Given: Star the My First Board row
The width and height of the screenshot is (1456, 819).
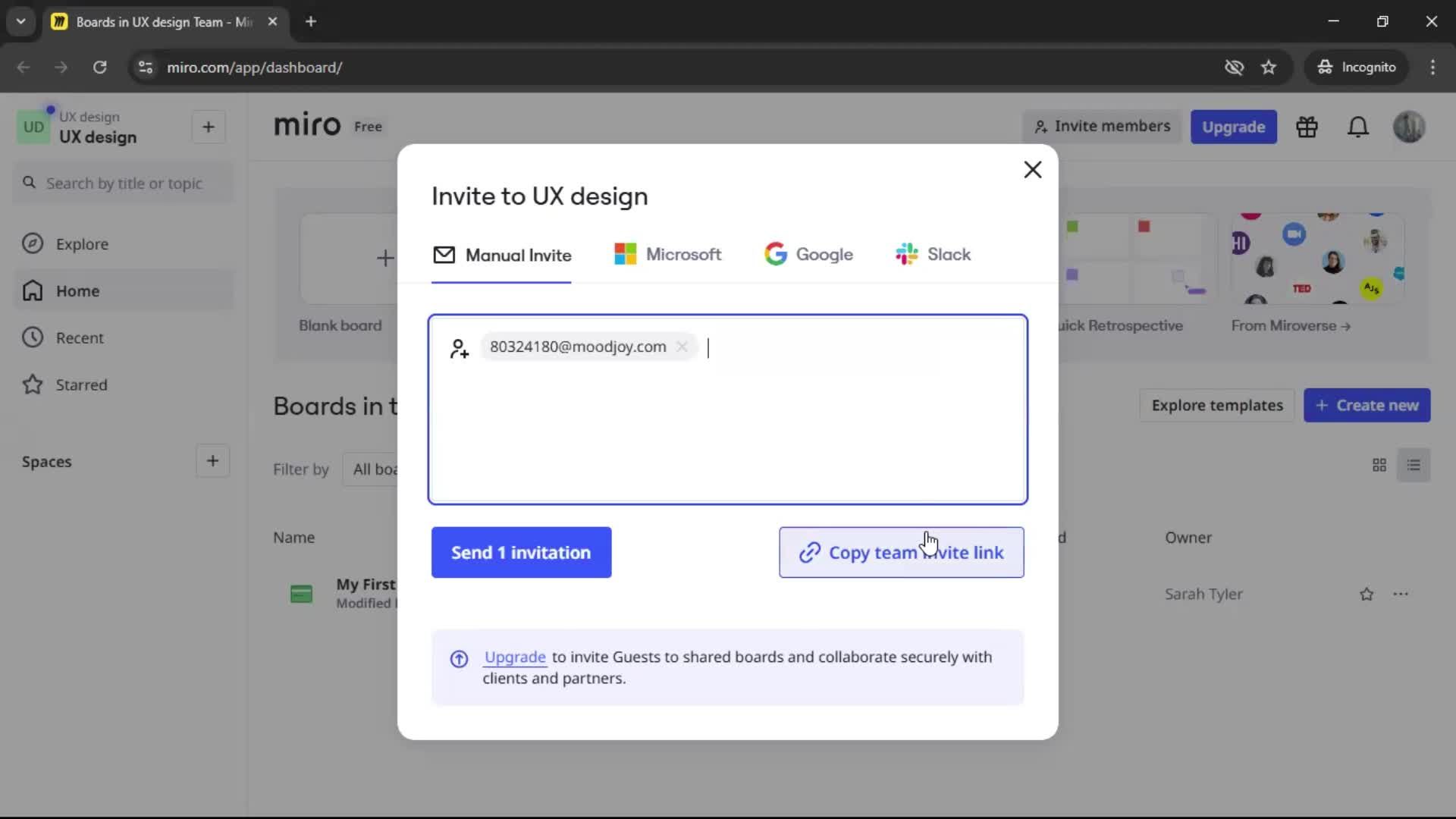Looking at the screenshot, I should (1367, 595).
